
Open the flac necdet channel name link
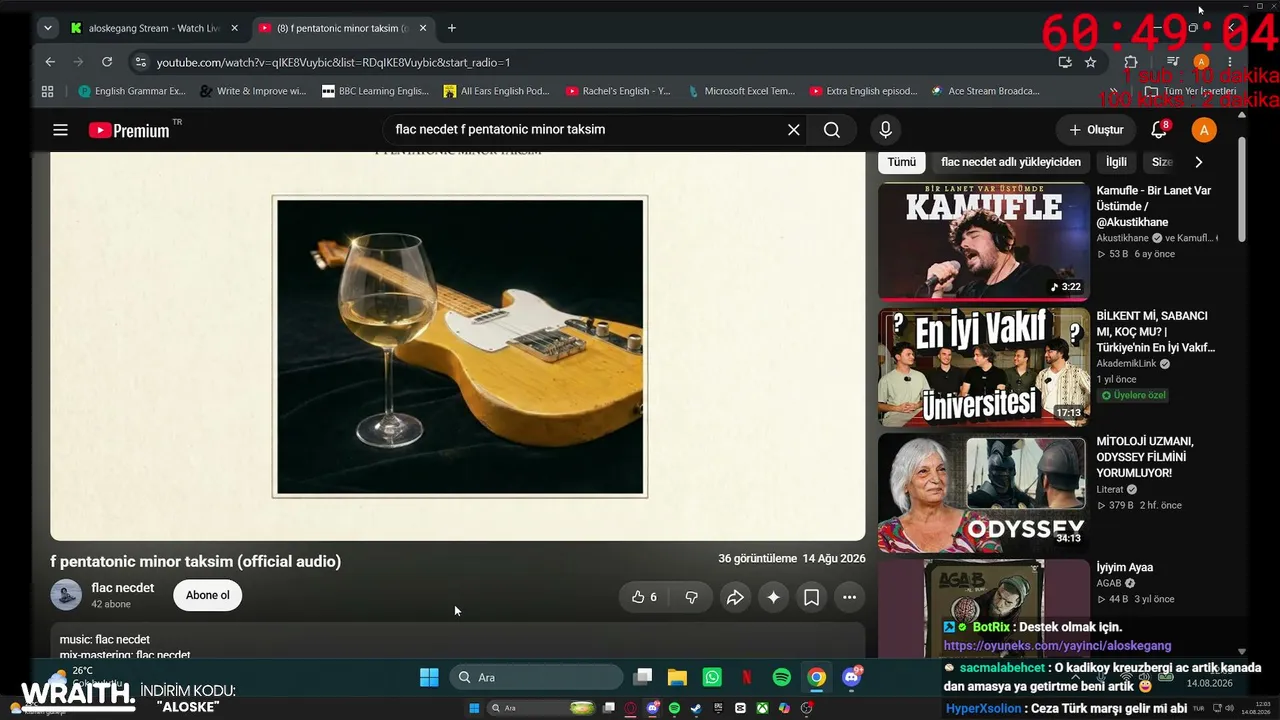(123, 588)
